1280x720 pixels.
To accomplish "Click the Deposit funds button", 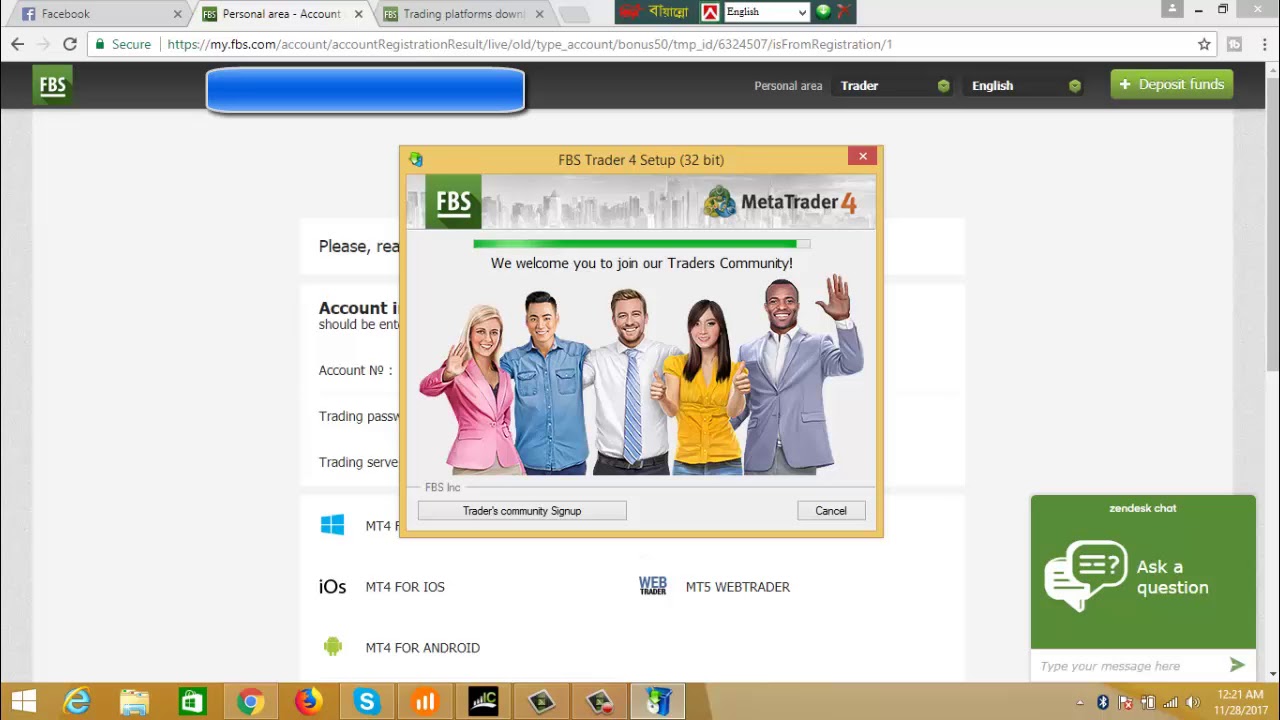I will [x=1171, y=84].
